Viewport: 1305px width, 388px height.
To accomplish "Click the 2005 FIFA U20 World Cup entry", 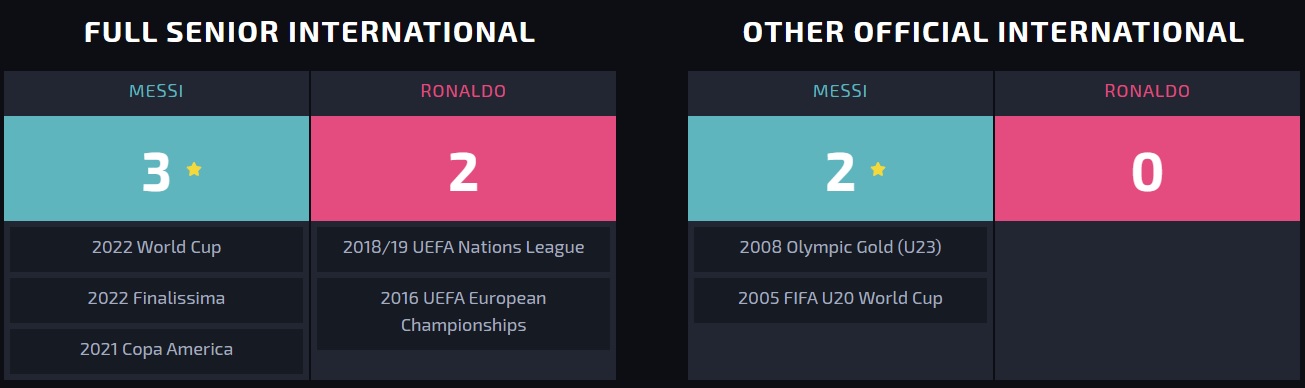I will 840,300.
